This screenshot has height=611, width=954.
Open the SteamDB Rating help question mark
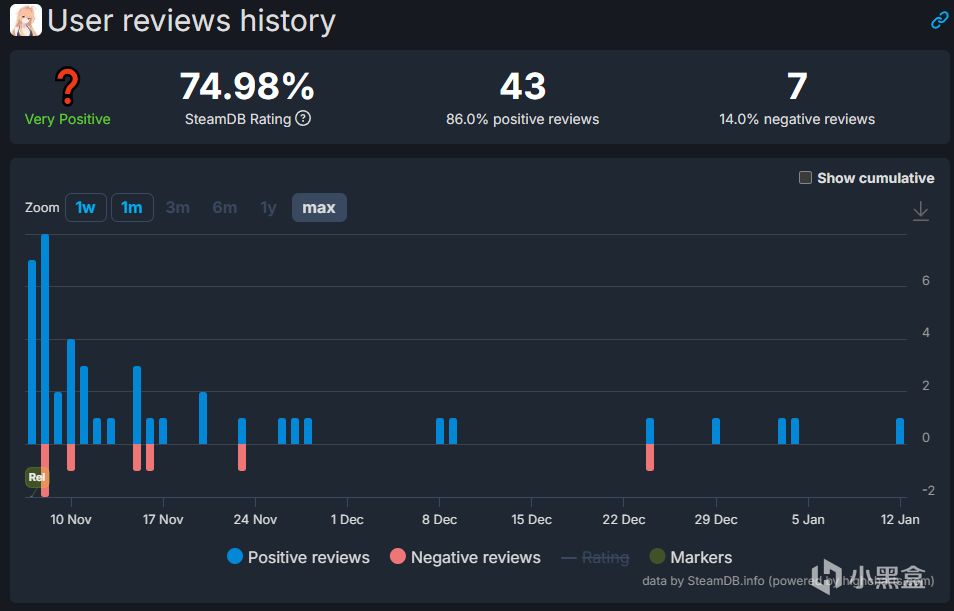coord(303,119)
